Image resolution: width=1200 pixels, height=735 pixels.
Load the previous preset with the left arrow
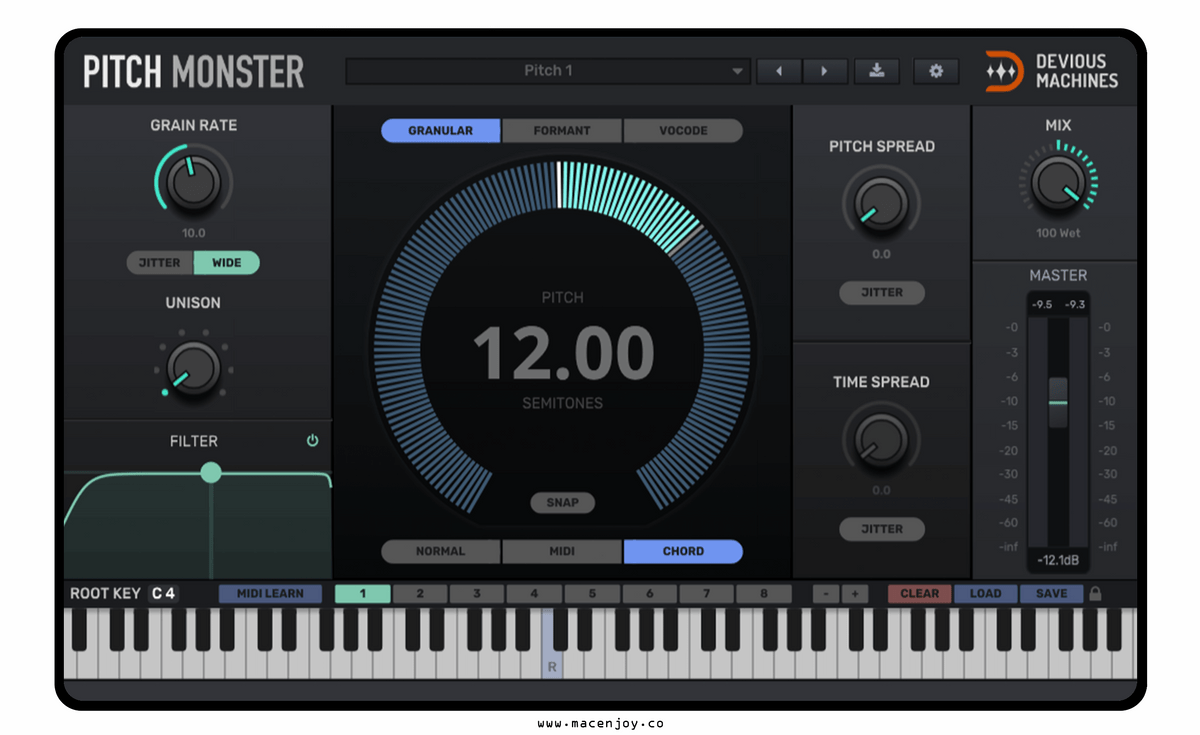pyautogui.click(x=779, y=71)
